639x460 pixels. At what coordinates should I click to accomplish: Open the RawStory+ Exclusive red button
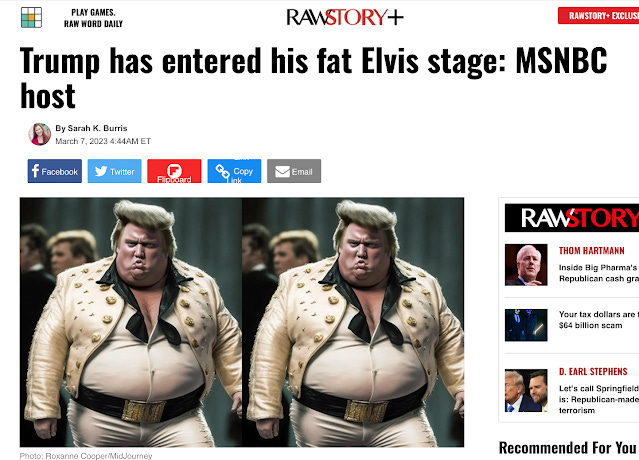[598, 15]
